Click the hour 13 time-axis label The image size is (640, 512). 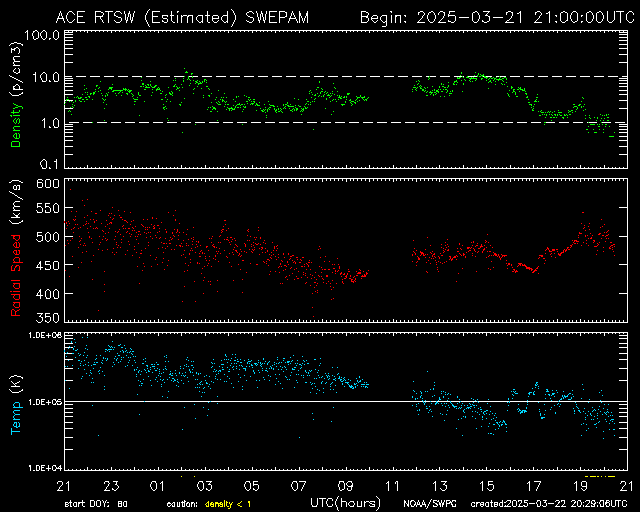[x=440, y=486]
